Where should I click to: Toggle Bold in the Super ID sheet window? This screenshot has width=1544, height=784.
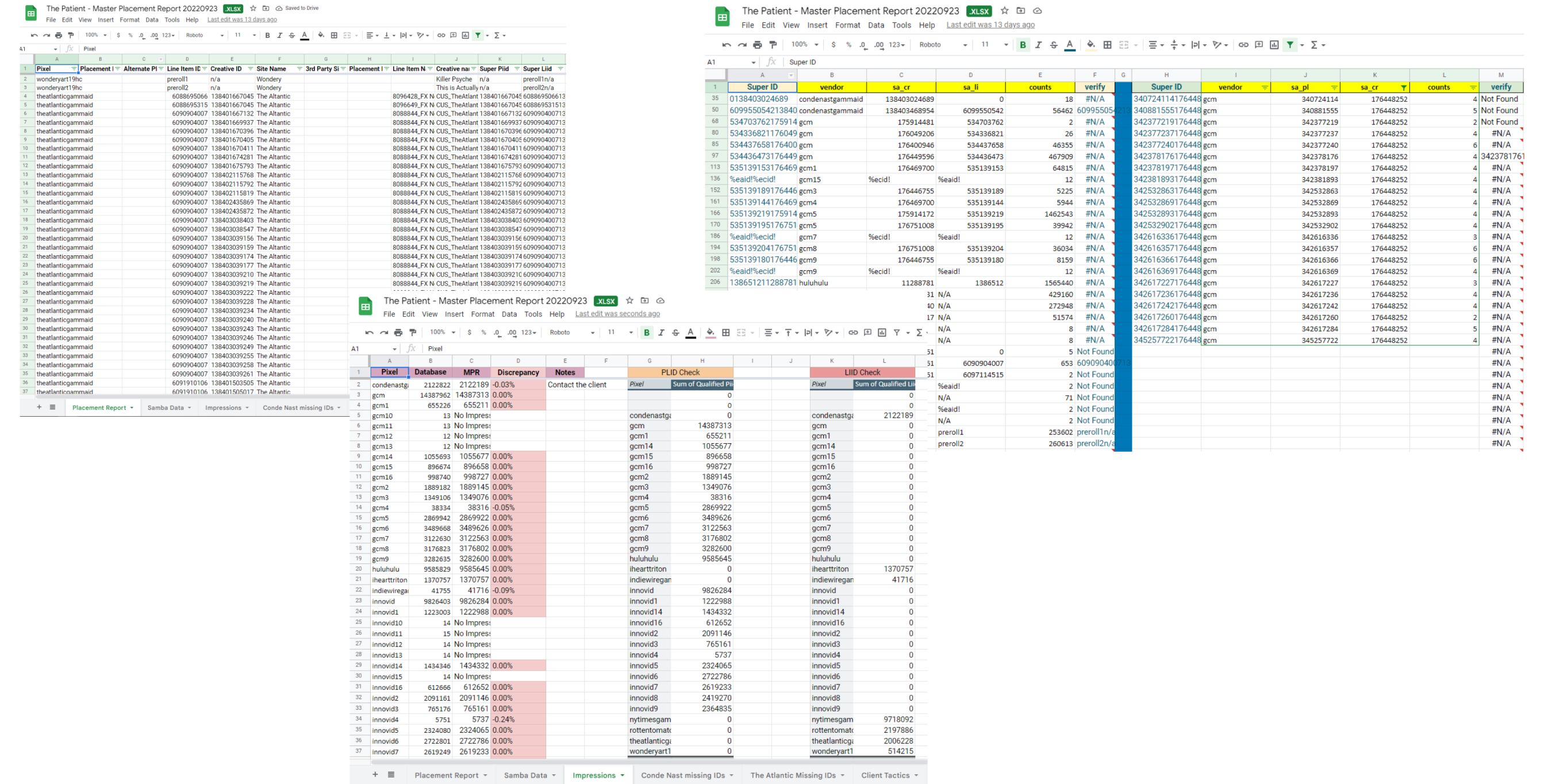[x=1023, y=45]
